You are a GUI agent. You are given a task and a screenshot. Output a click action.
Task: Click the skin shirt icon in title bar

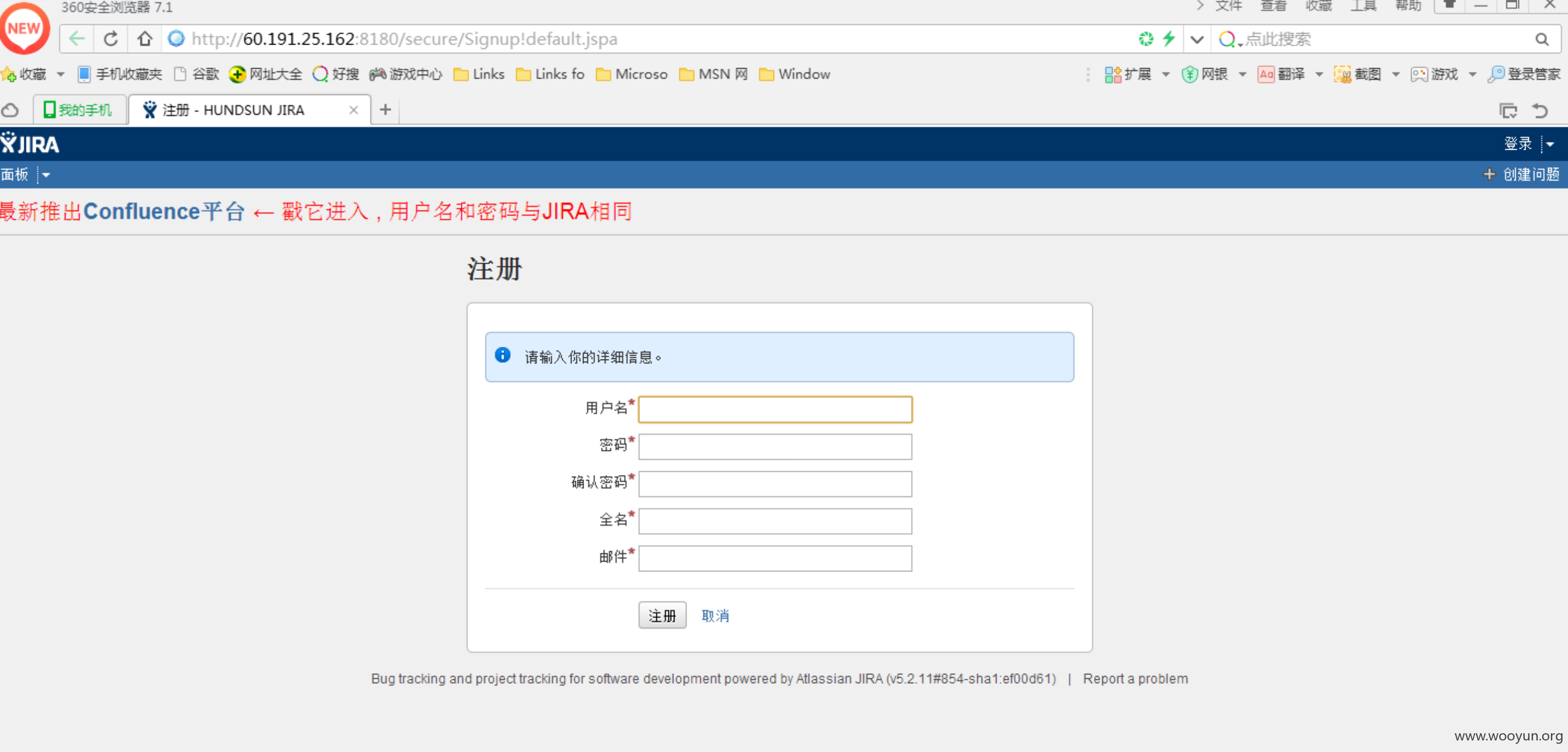pos(1451,5)
